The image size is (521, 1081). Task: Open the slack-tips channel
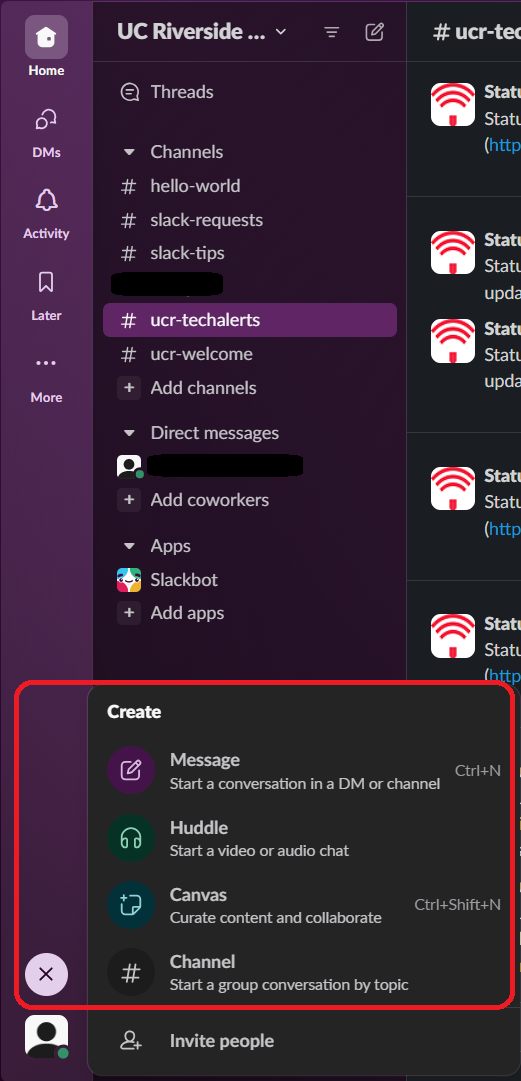pyautogui.click(x=249, y=253)
